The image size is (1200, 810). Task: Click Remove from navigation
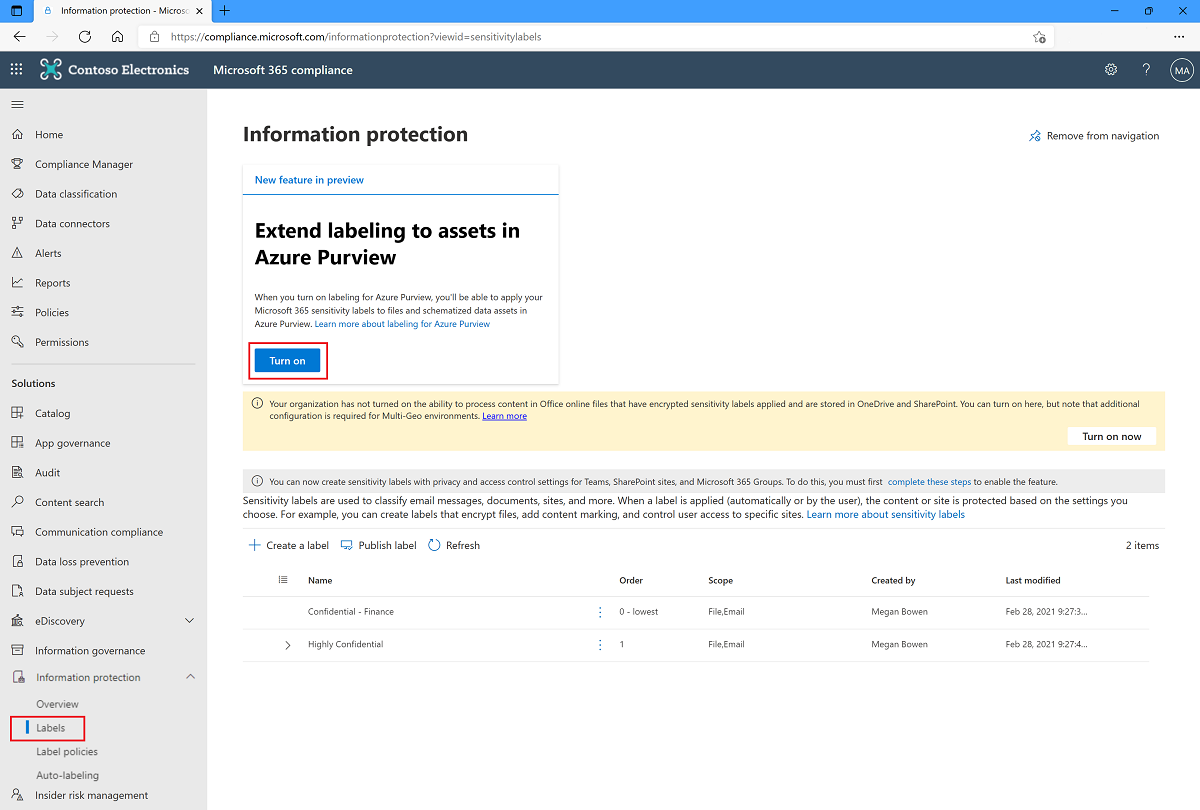point(1094,136)
